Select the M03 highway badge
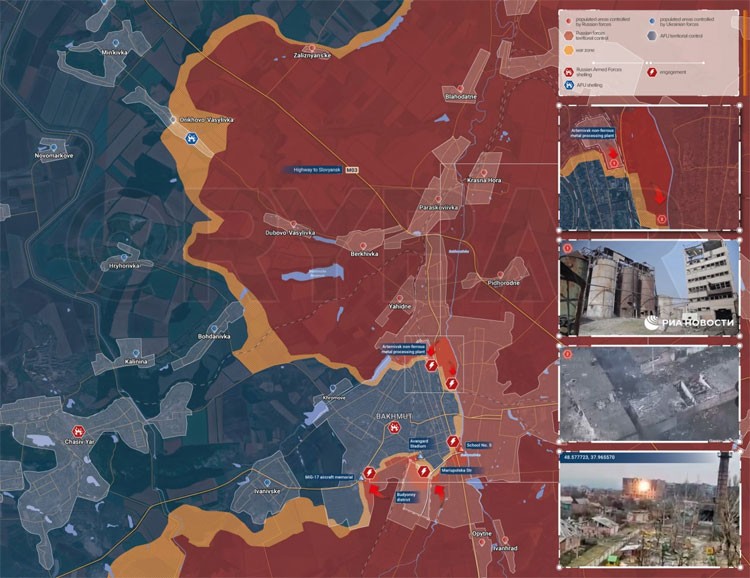The width and height of the screenshot is (750, 578). point(351,171)
